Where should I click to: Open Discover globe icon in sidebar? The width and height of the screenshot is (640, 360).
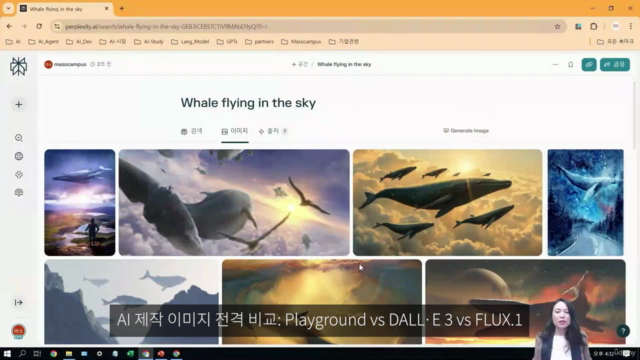[19, 156]
